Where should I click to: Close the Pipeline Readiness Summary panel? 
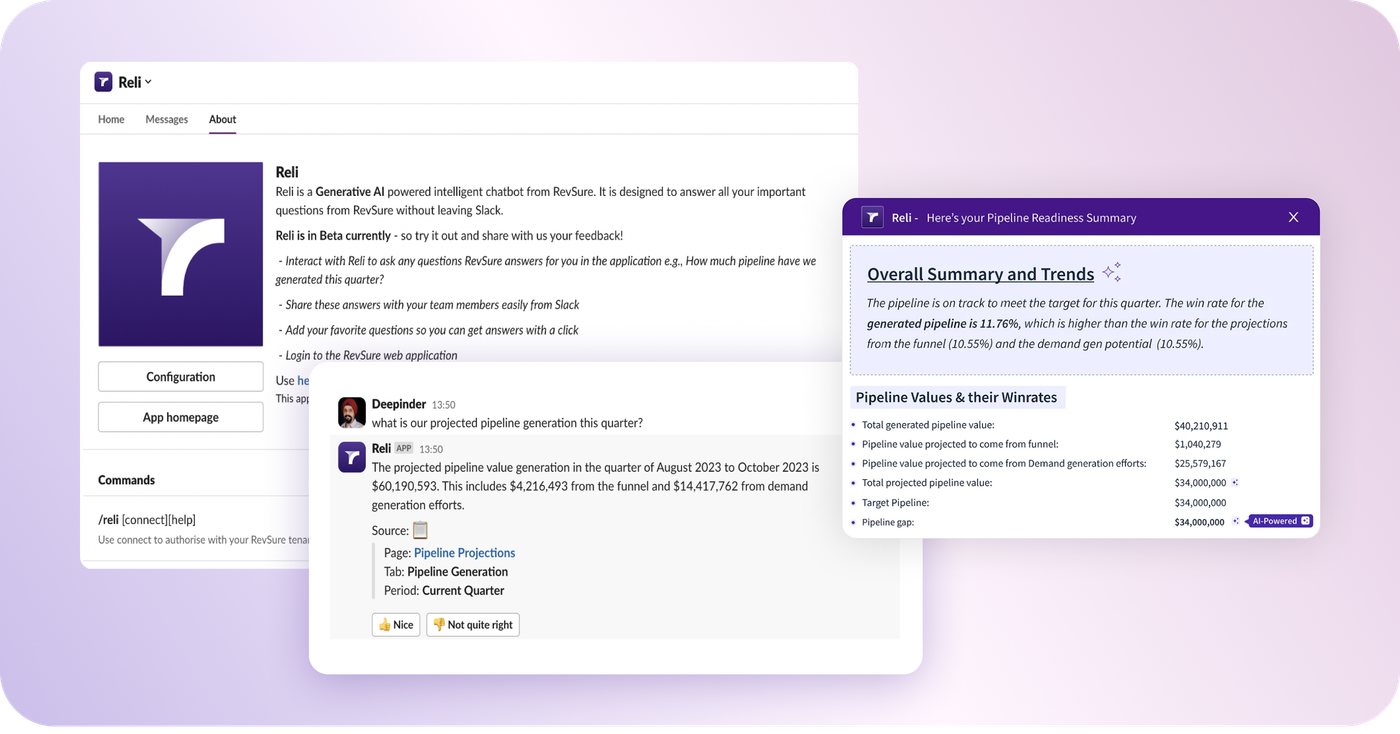(x=1293, y=217)
